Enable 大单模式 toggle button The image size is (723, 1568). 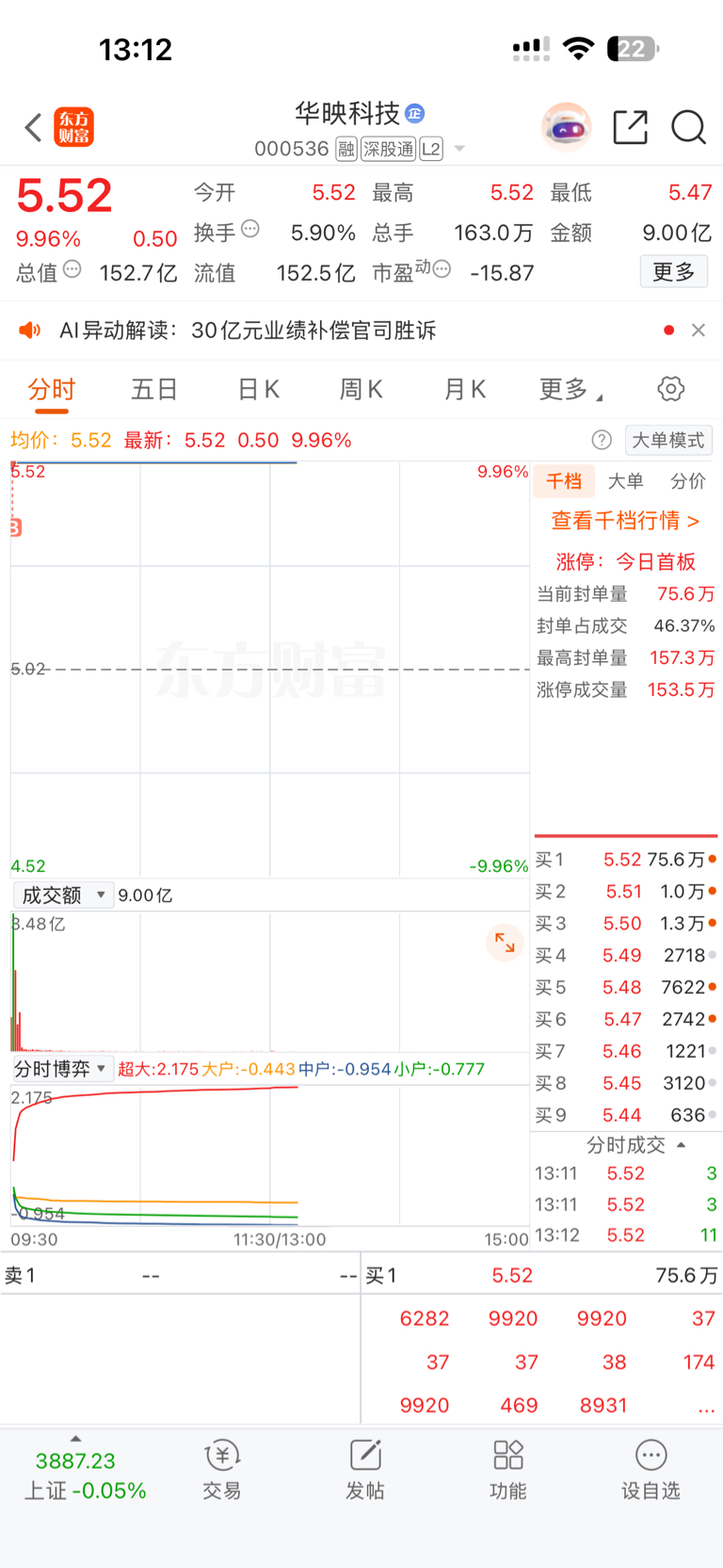[x=668, y=440]
